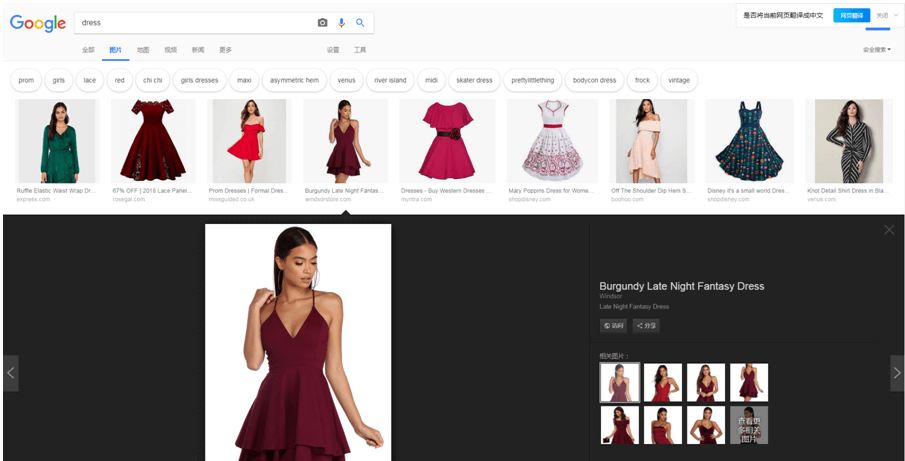Open the Mary Poppins Dress thumbnail
The image size is (905, 461).
[552, 141]
